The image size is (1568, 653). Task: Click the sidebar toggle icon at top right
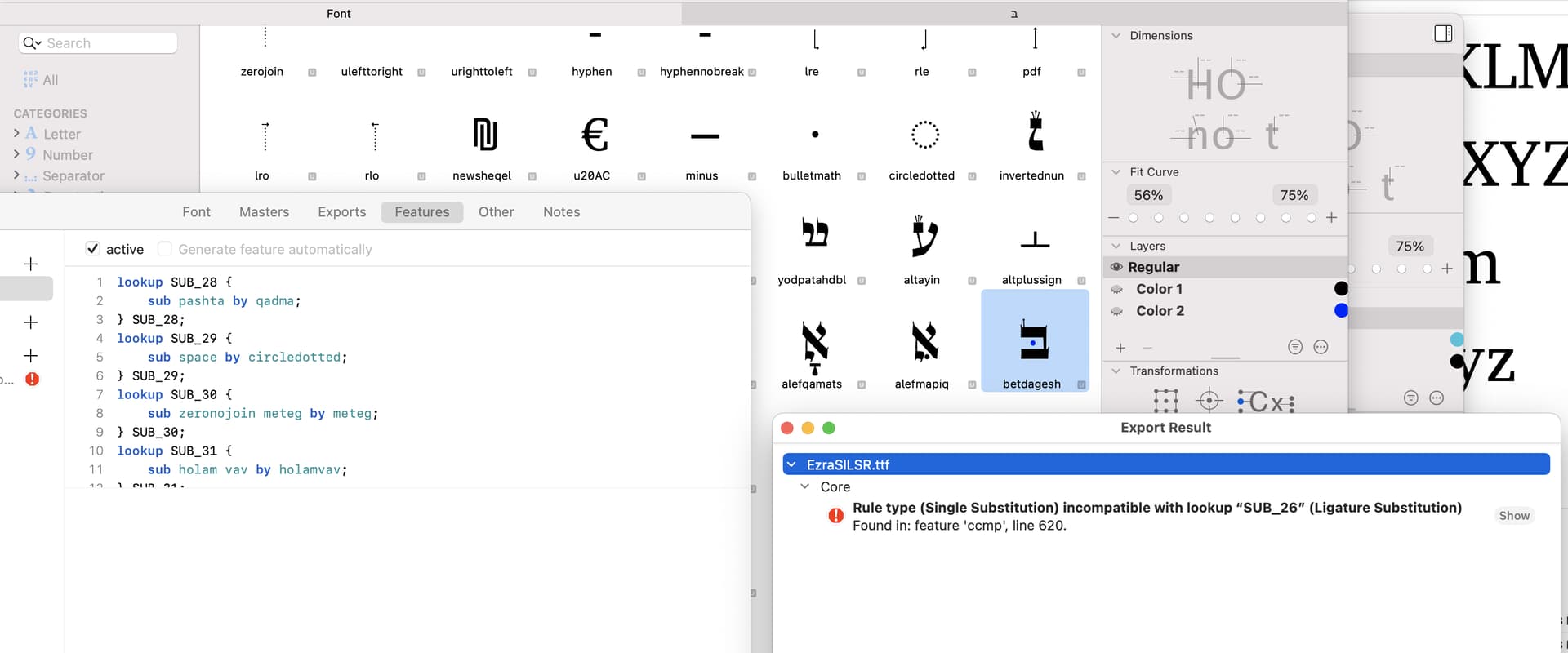point(1443,33)
